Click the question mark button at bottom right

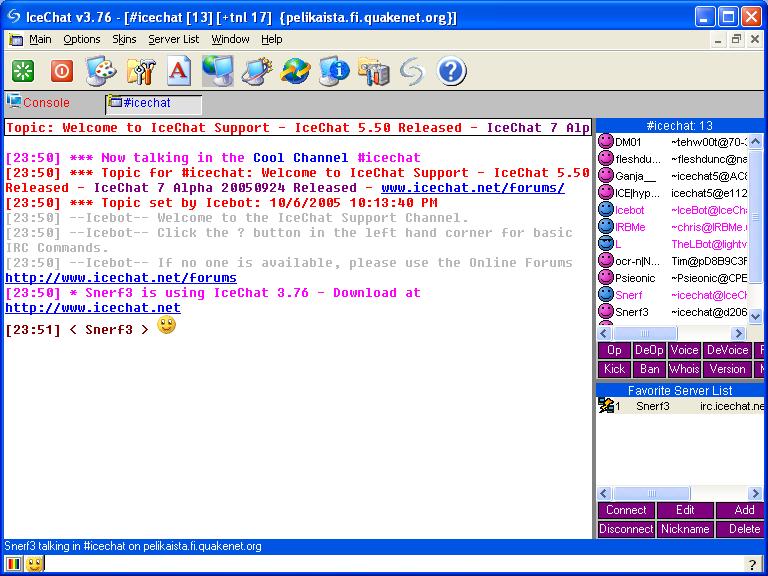[753, 564]
